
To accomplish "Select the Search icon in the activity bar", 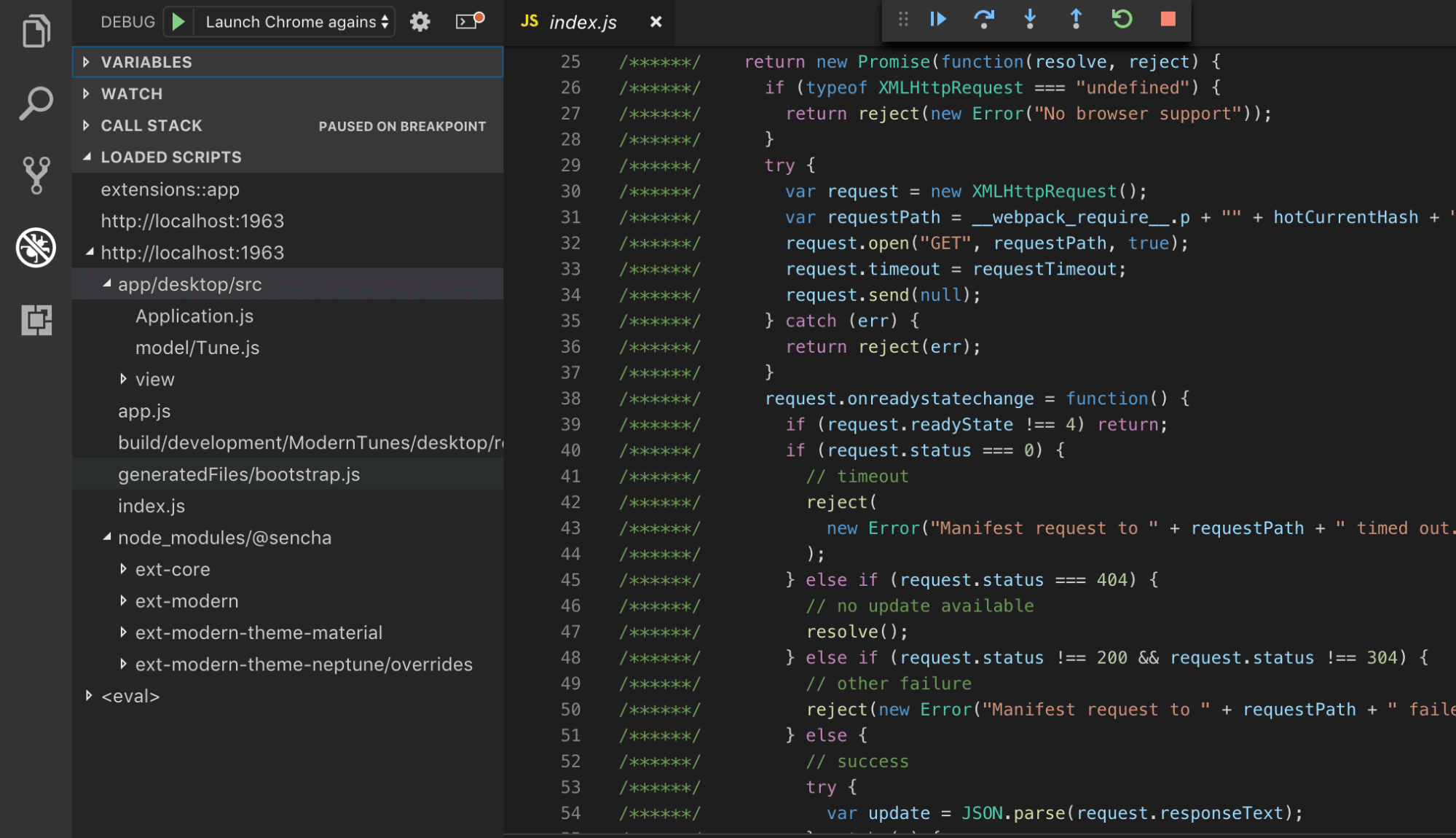I will pos(36,103).
